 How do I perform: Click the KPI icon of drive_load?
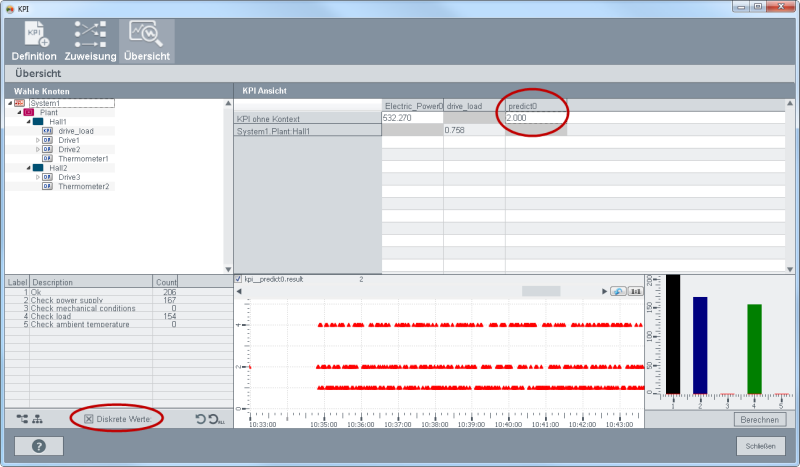[x=47, y=131]
